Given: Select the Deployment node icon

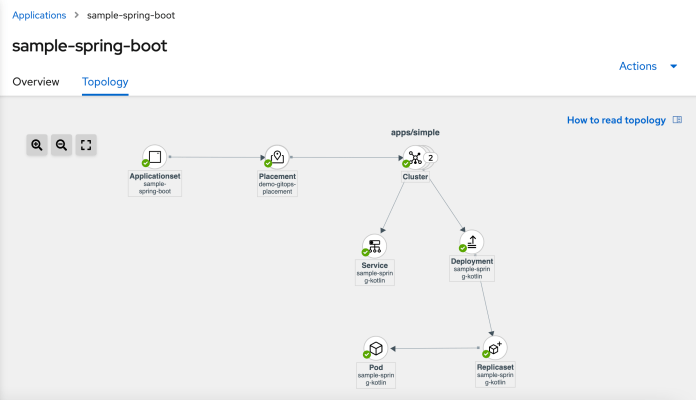Looking at the screenshot, I should coord(473,242).
